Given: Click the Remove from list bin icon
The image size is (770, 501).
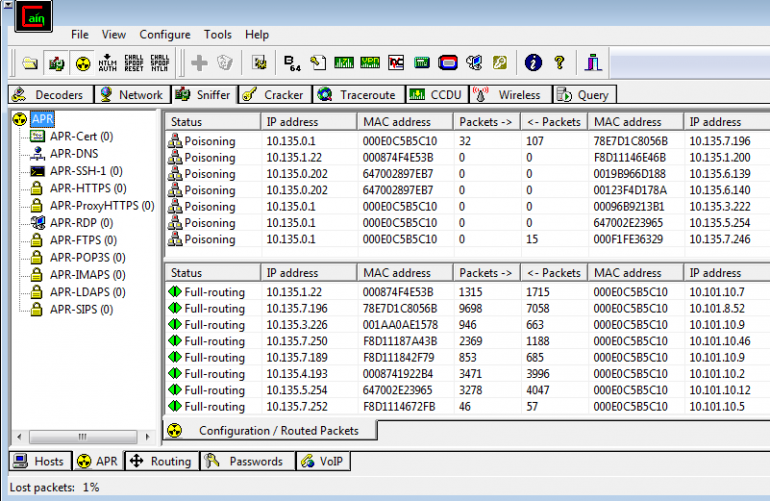Looking at the screenshot, I should (x=225, y=63).
